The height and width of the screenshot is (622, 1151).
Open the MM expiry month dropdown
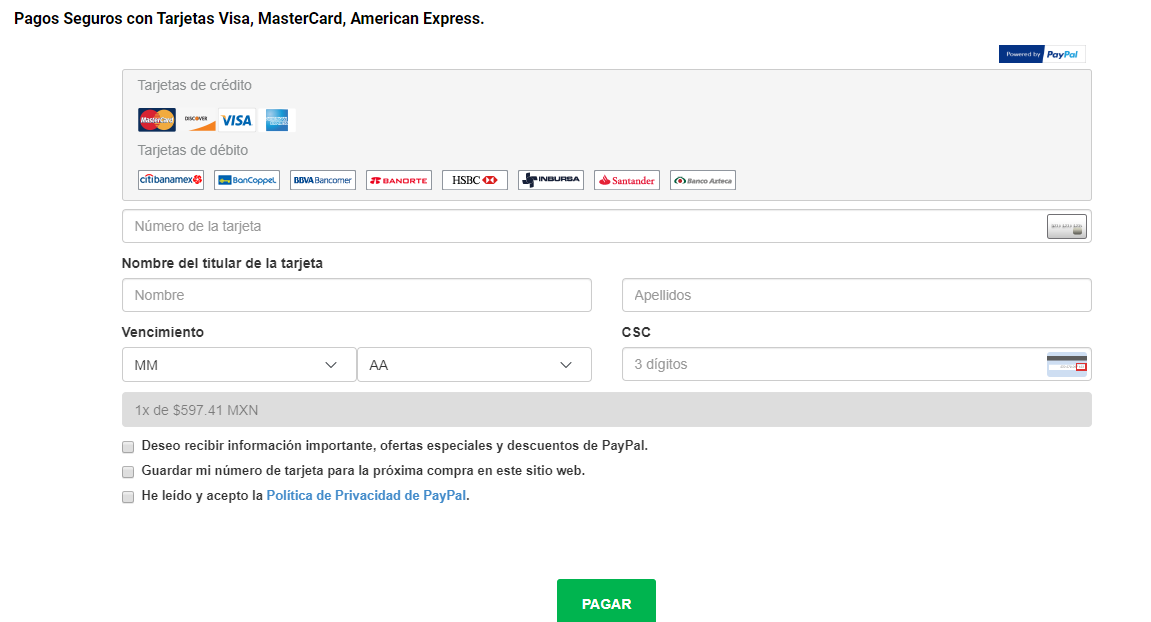239,364
